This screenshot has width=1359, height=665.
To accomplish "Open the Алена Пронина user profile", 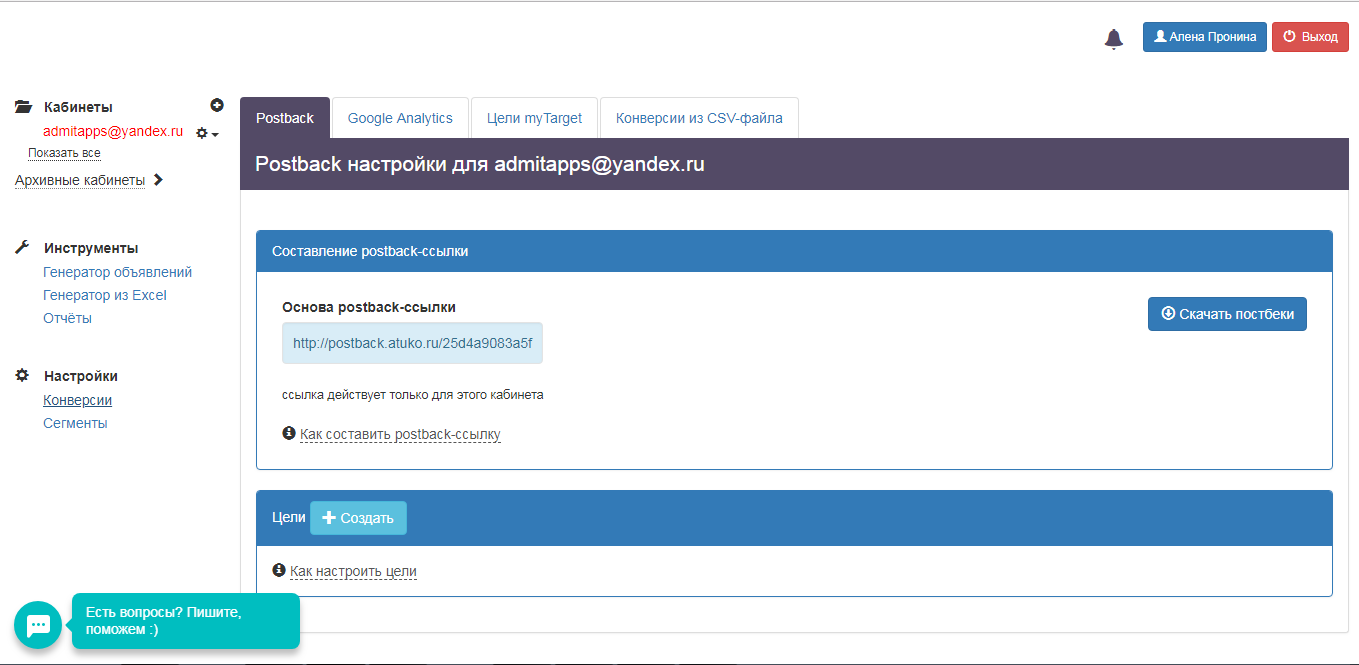I will [1204, 37].
